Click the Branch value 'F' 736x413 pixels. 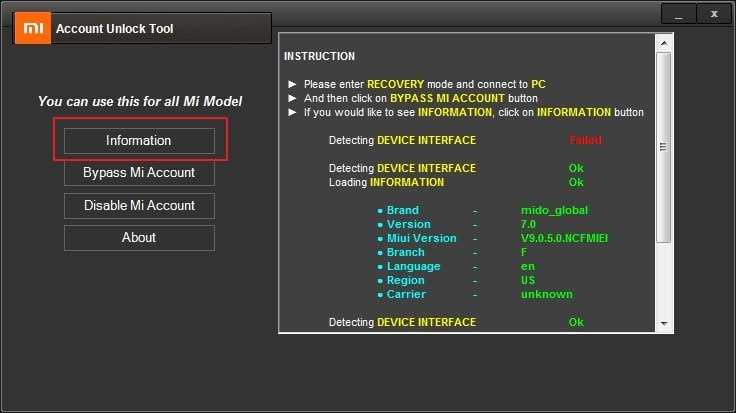point(524,252)
